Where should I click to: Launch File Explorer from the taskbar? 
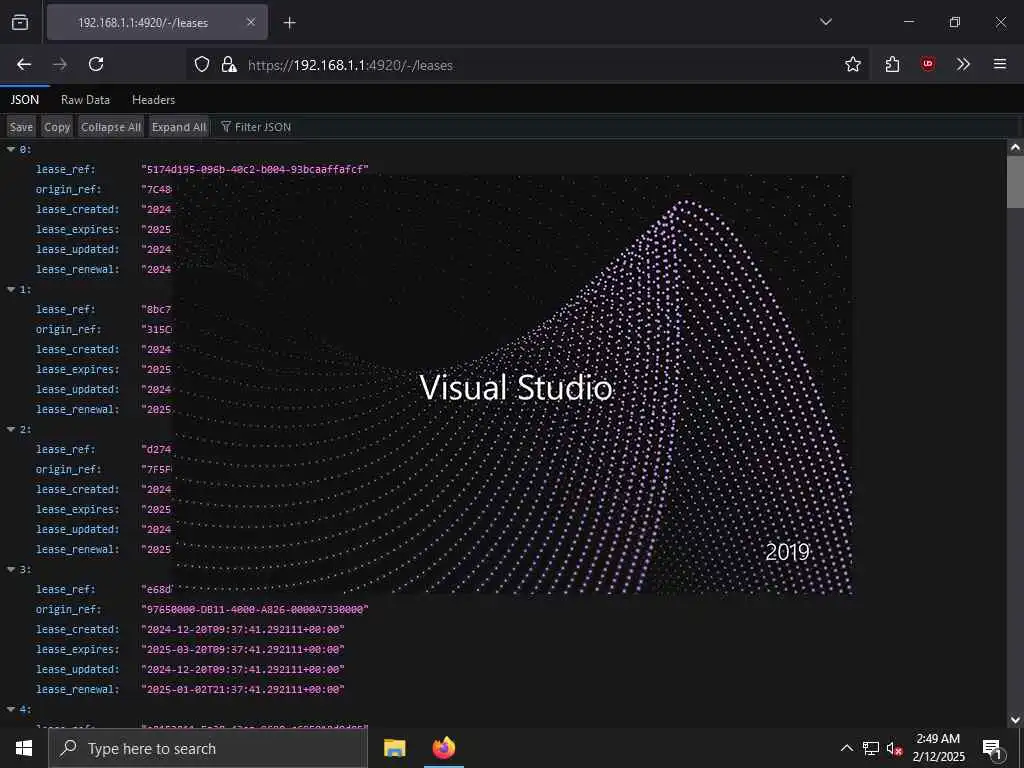pos(394,748)
